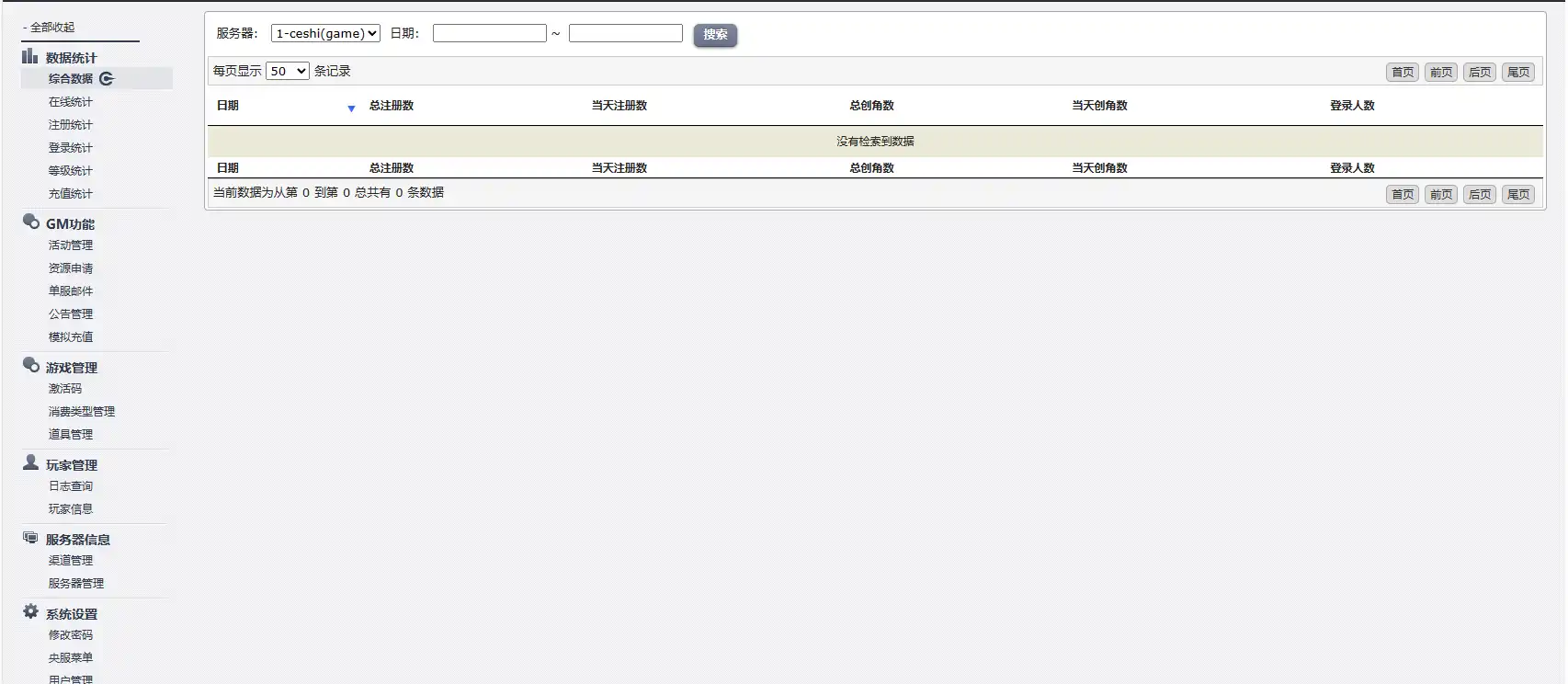Click the GM功能 section icon
Image resolution: width=1568 pixels, height=684 pixels.
[31, 222]
